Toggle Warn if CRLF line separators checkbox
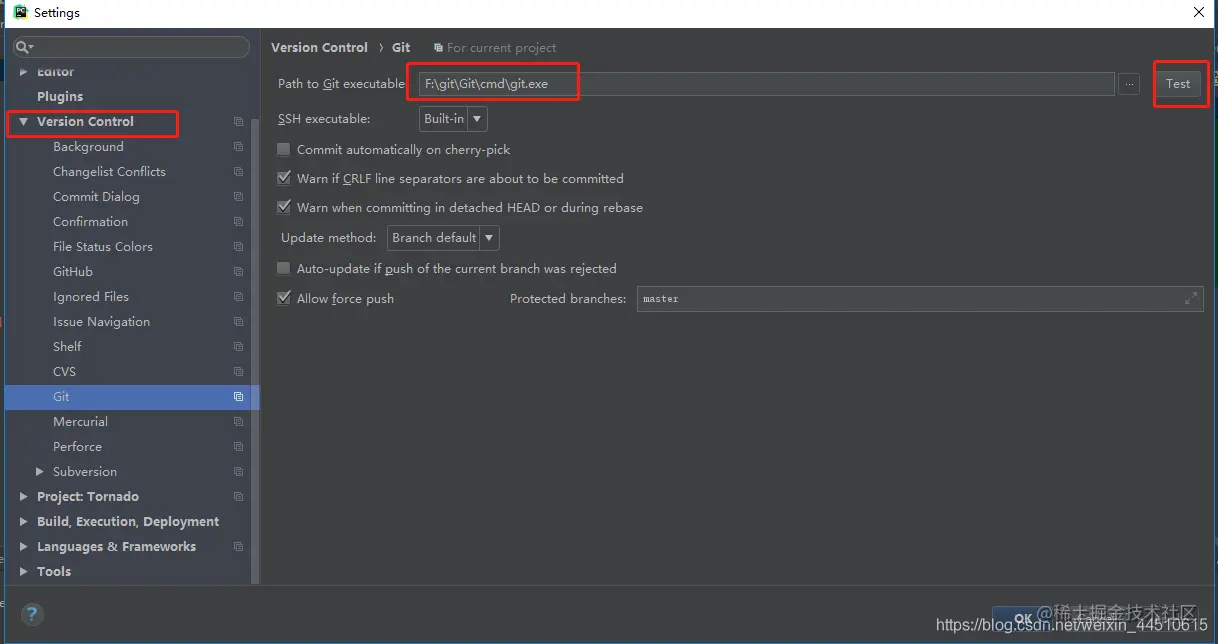This screenshot has height=644, width=1218. pyautogui.click(x=284, y=178)
